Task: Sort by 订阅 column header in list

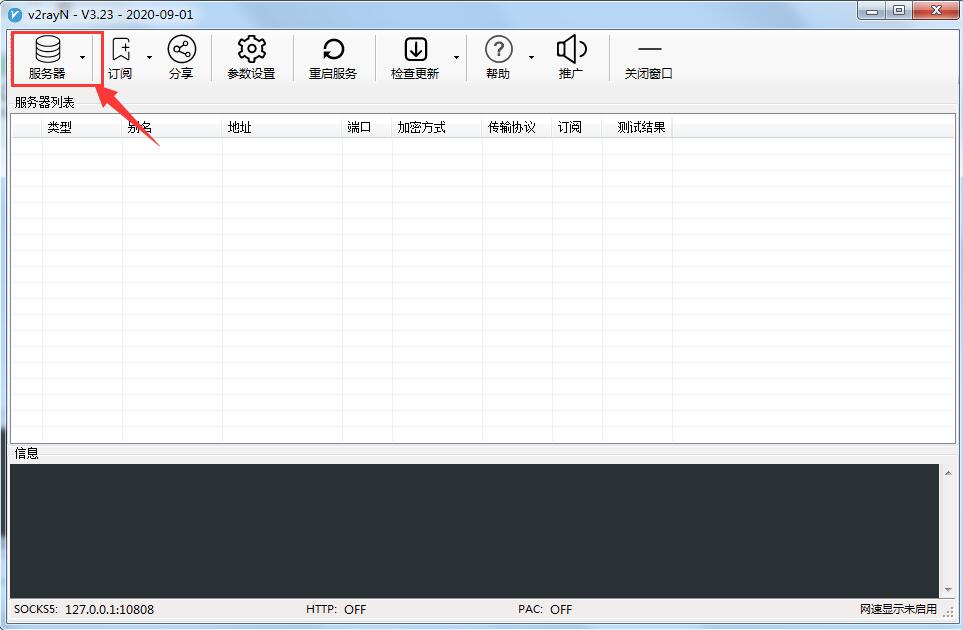Action: point(577,128)
